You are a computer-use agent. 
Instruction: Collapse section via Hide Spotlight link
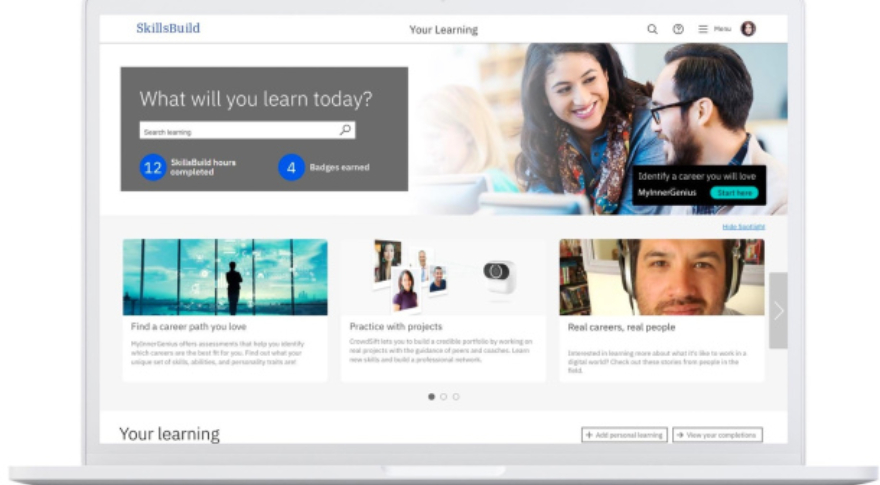point(744,227)
